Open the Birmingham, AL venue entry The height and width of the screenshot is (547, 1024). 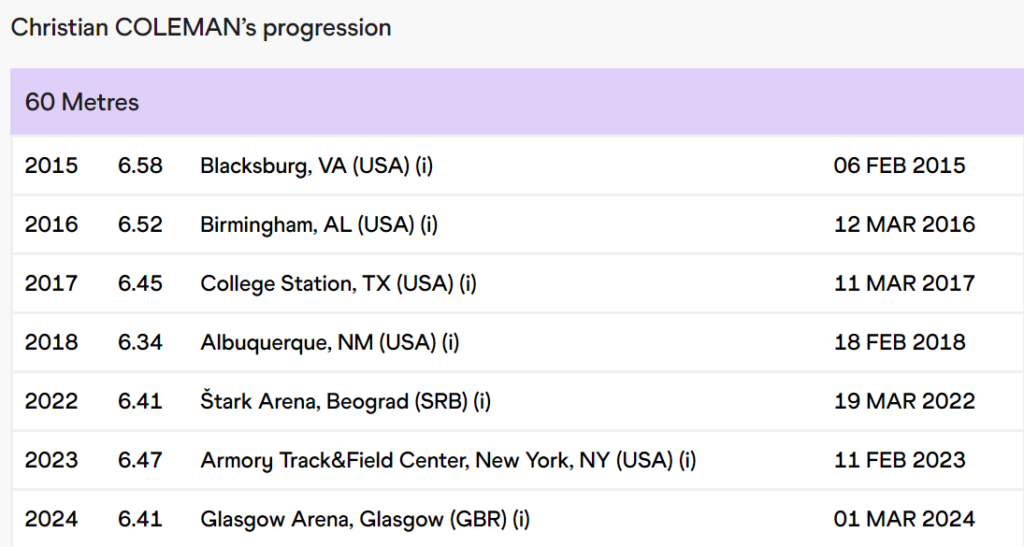pos(319,225)
